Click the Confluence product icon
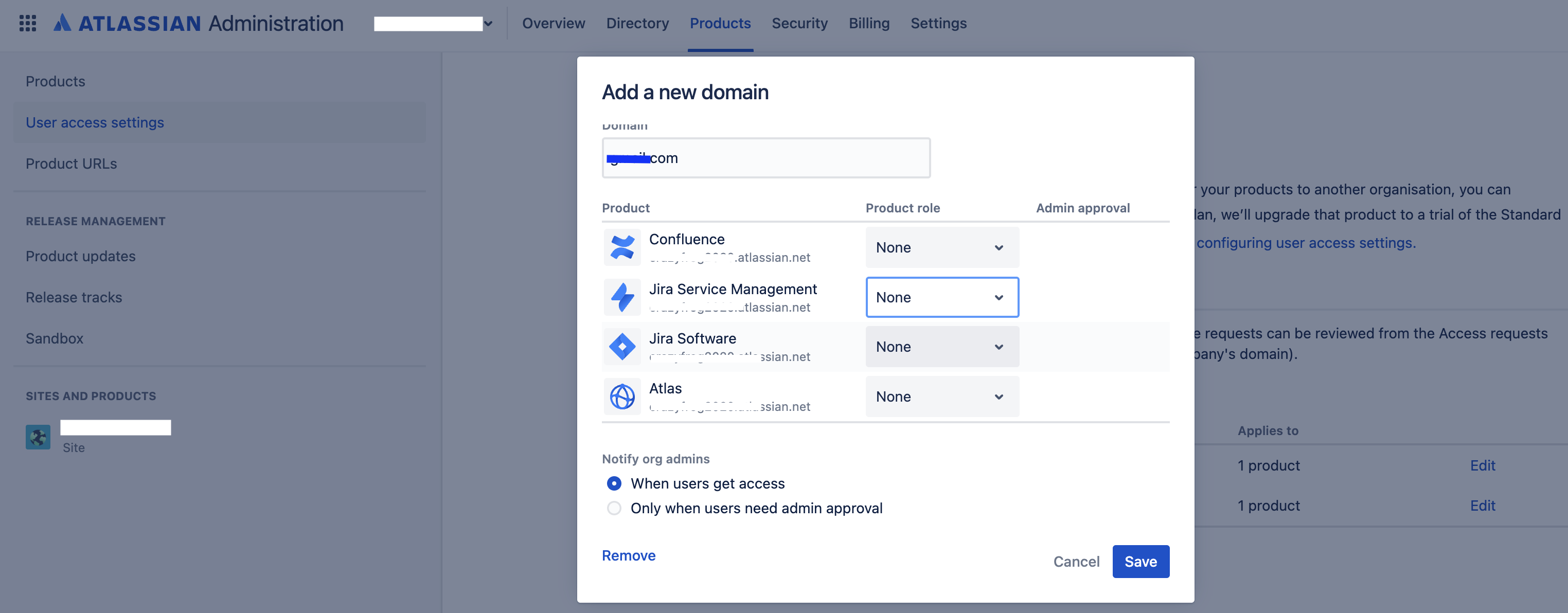 tap(622, 247)
